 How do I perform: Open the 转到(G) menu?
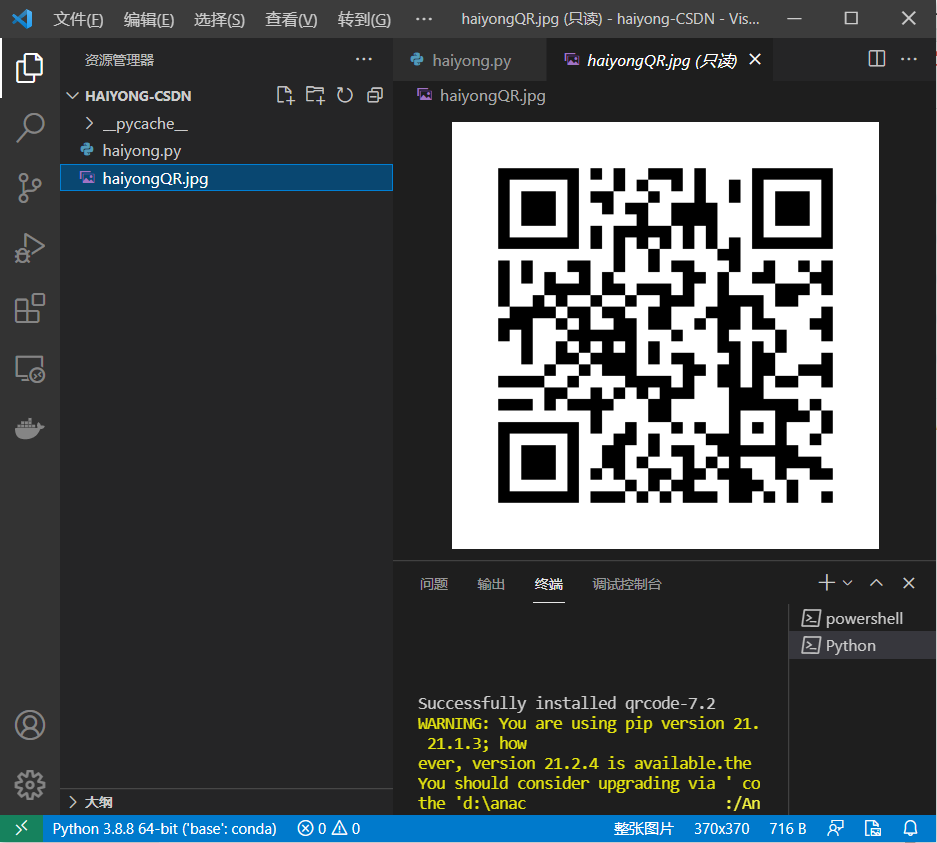pyautogui.click(x=364, y=19)
